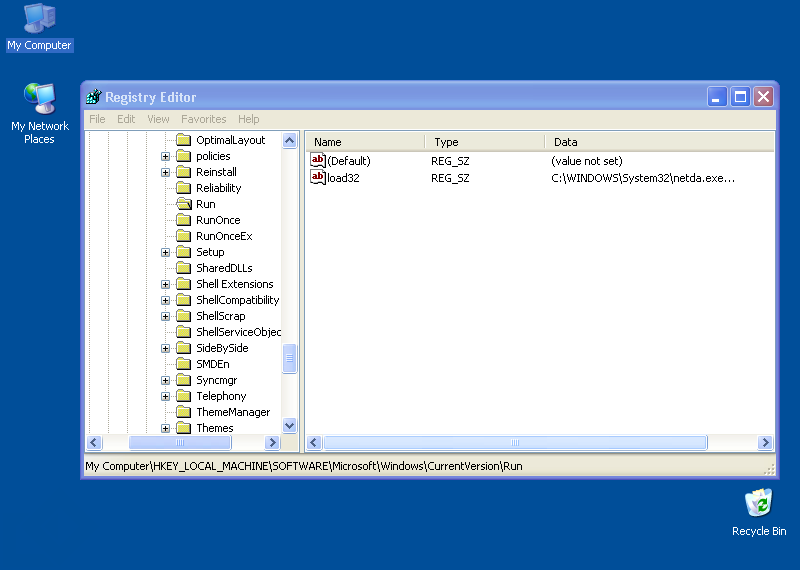Select the SharedDLLs folder icon
Image resolution: width=800 pixels, height=570 pixels.
(x=184, y=268)
